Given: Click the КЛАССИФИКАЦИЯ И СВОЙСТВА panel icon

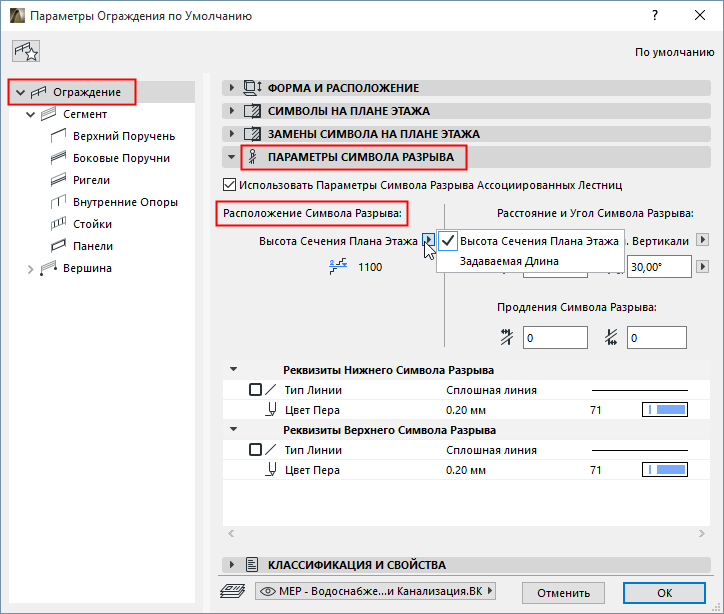Looking at the screenshot, I should [252, 565].
